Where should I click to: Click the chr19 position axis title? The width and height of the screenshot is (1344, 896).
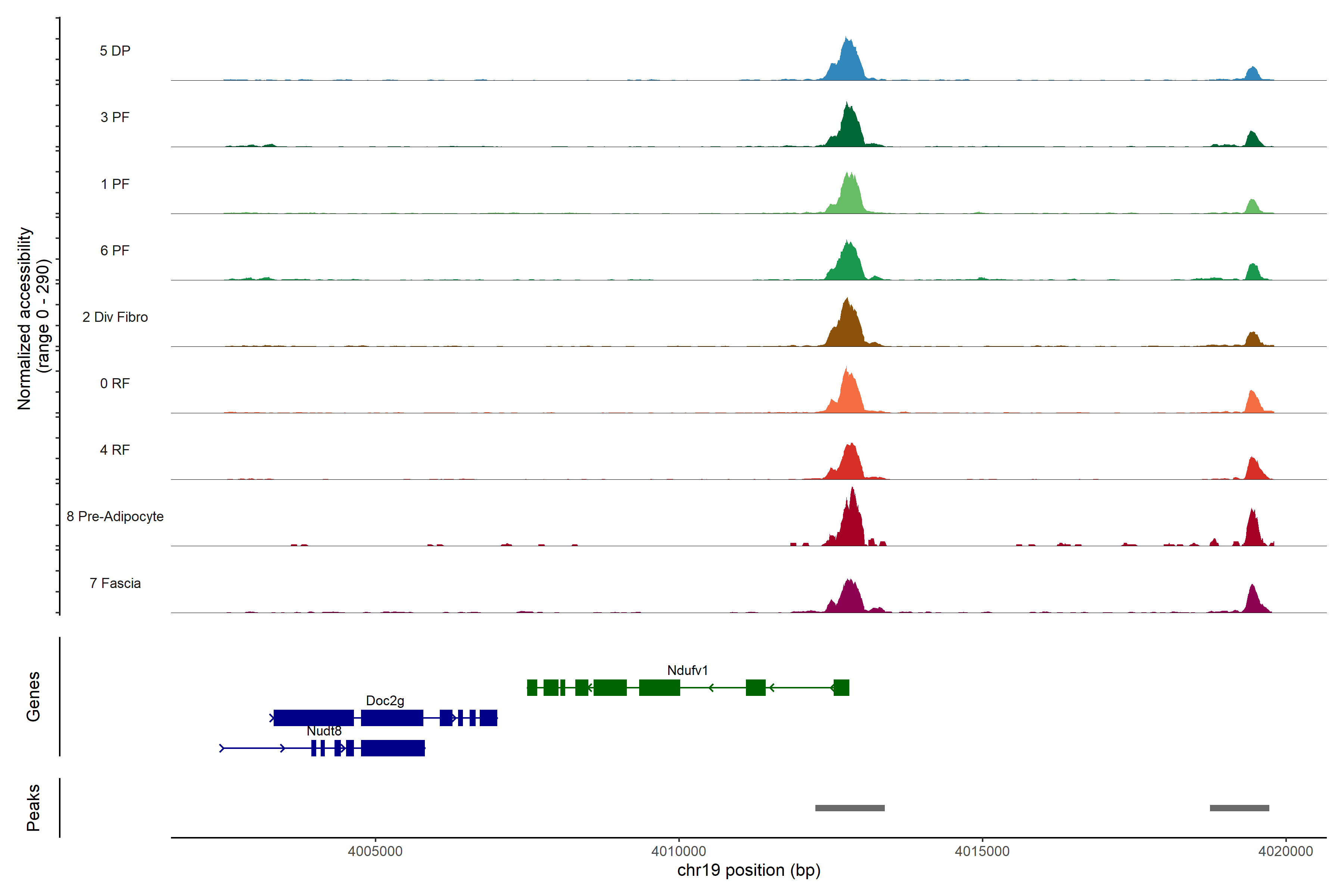click(749, 870)
